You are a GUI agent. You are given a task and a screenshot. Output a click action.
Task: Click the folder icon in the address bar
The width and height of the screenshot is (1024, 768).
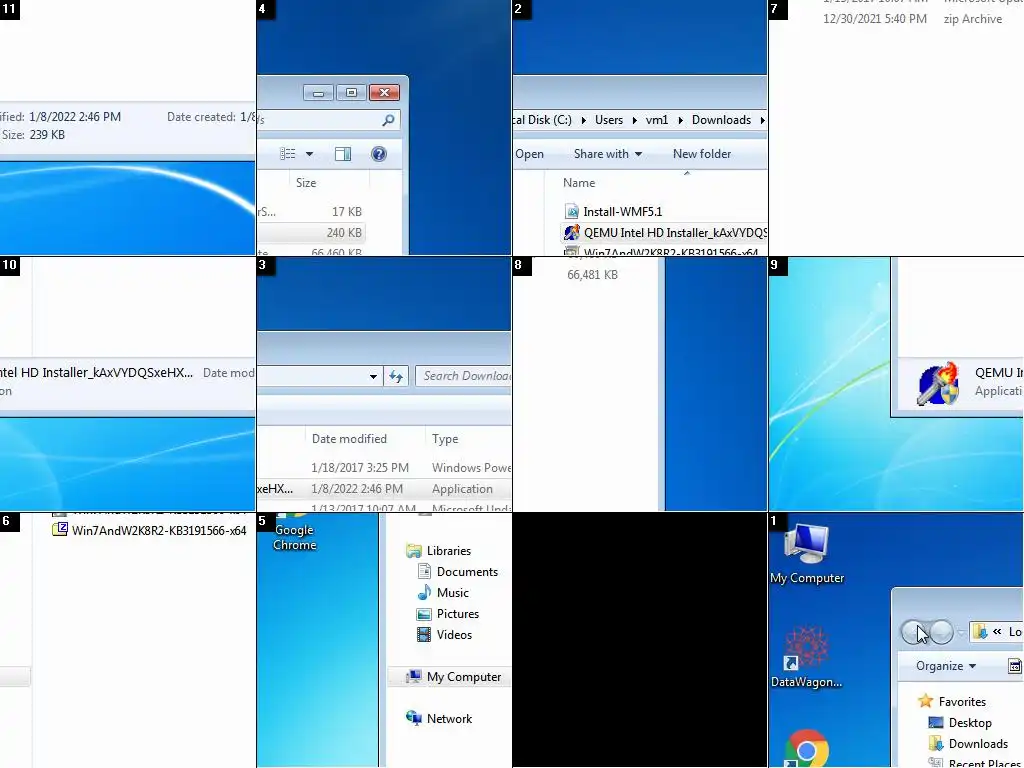pos(980,632)
